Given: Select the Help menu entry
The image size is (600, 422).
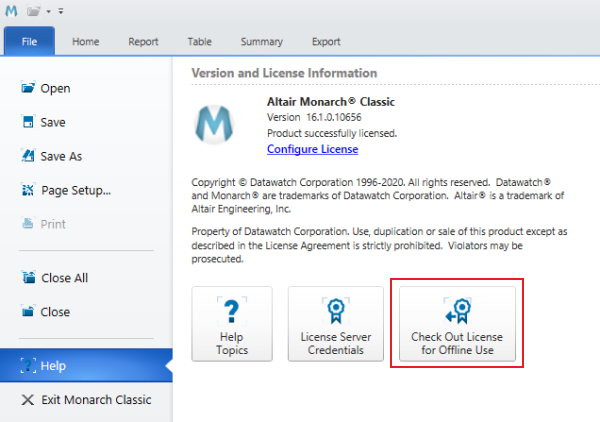Looking at the screenshot, I should [x=86, y=365].
